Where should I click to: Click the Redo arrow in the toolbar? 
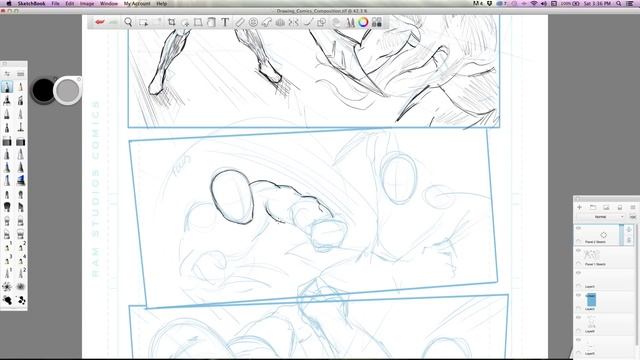[x=113, y=22]
